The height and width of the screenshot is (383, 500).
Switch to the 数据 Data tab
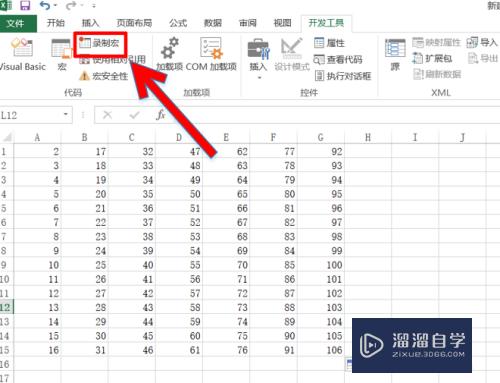(213, 23)
